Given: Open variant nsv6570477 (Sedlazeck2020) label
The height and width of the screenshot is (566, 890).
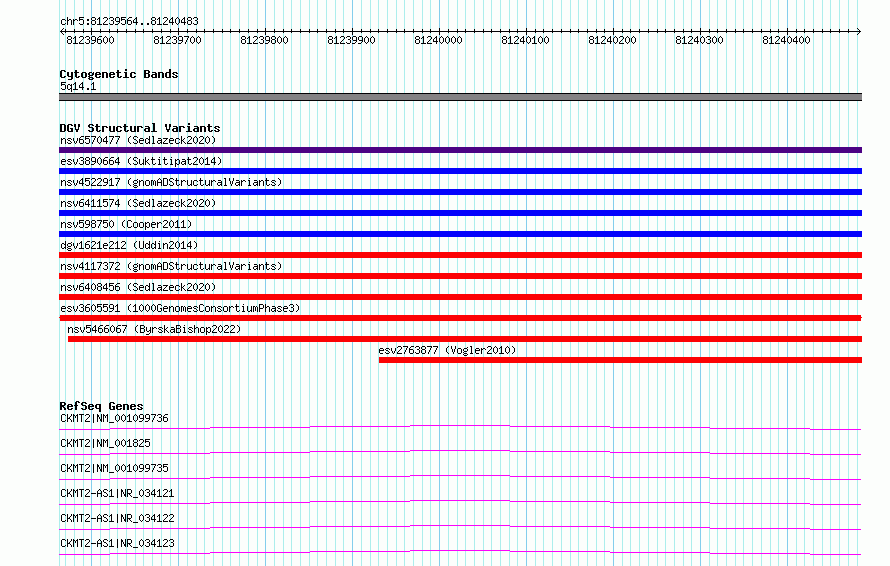Looking at the screenshot, I should tap(138, 140).
